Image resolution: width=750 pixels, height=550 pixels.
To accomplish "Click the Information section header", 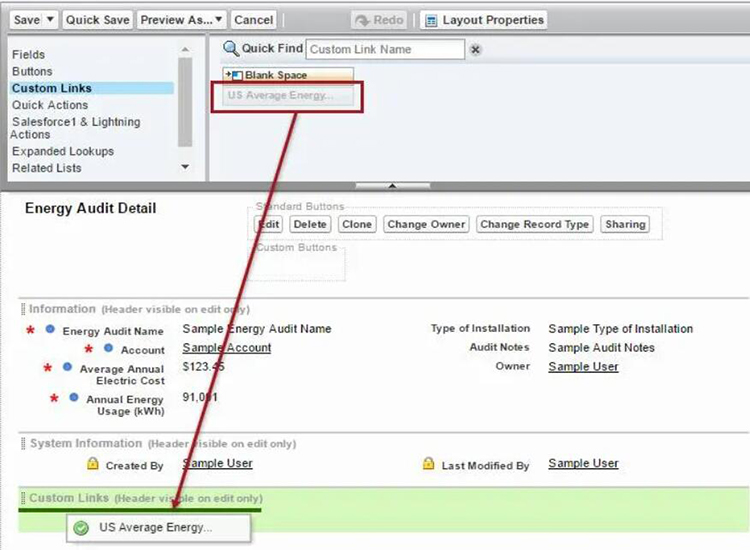I will tap(139, 309).
